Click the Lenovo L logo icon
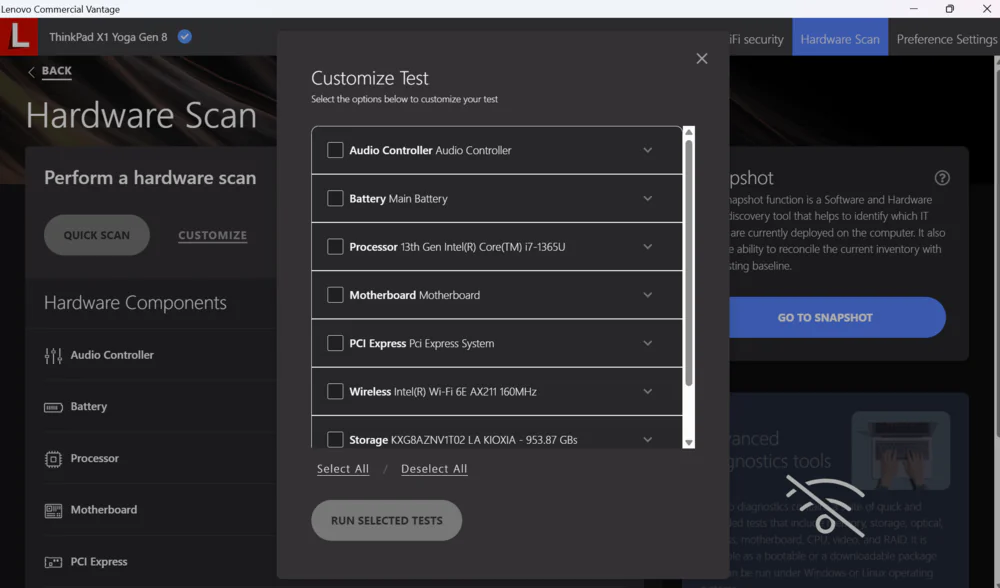The image size is (1000, 588). (18, 36)
